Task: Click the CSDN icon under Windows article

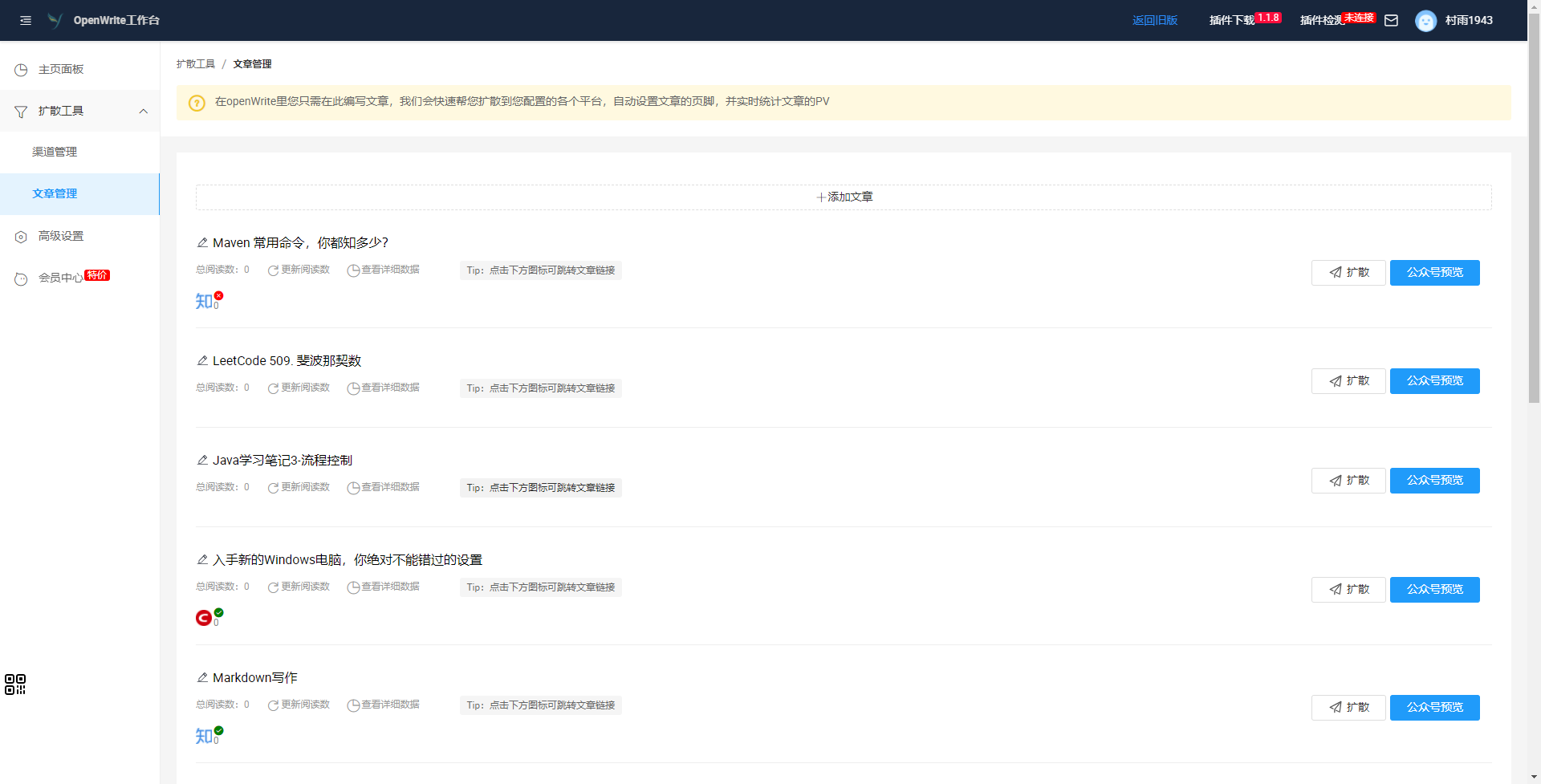Action: (x=204, y=618)
